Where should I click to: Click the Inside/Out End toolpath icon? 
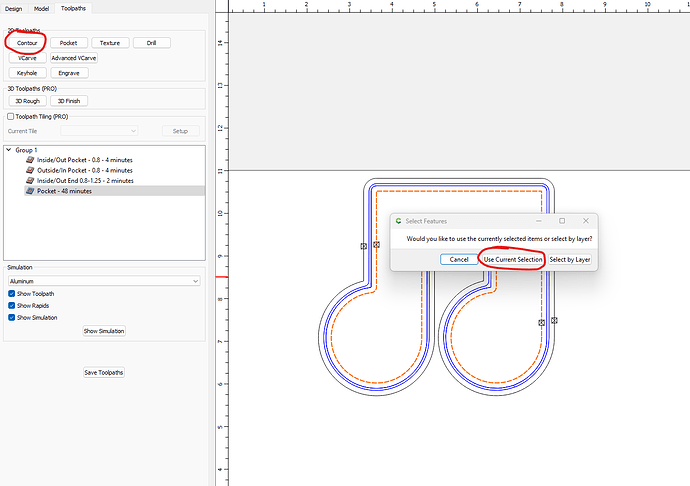click(x=30, y=180)
